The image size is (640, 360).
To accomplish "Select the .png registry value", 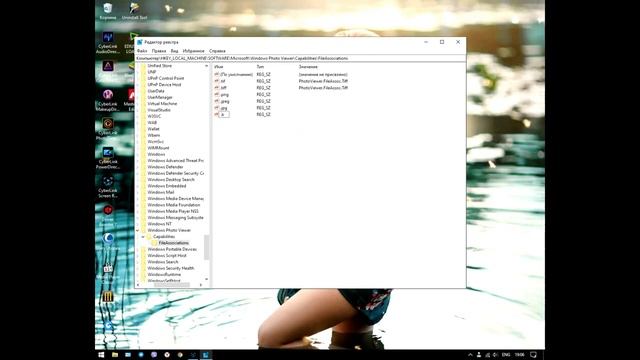I will (x=224, y=95).
